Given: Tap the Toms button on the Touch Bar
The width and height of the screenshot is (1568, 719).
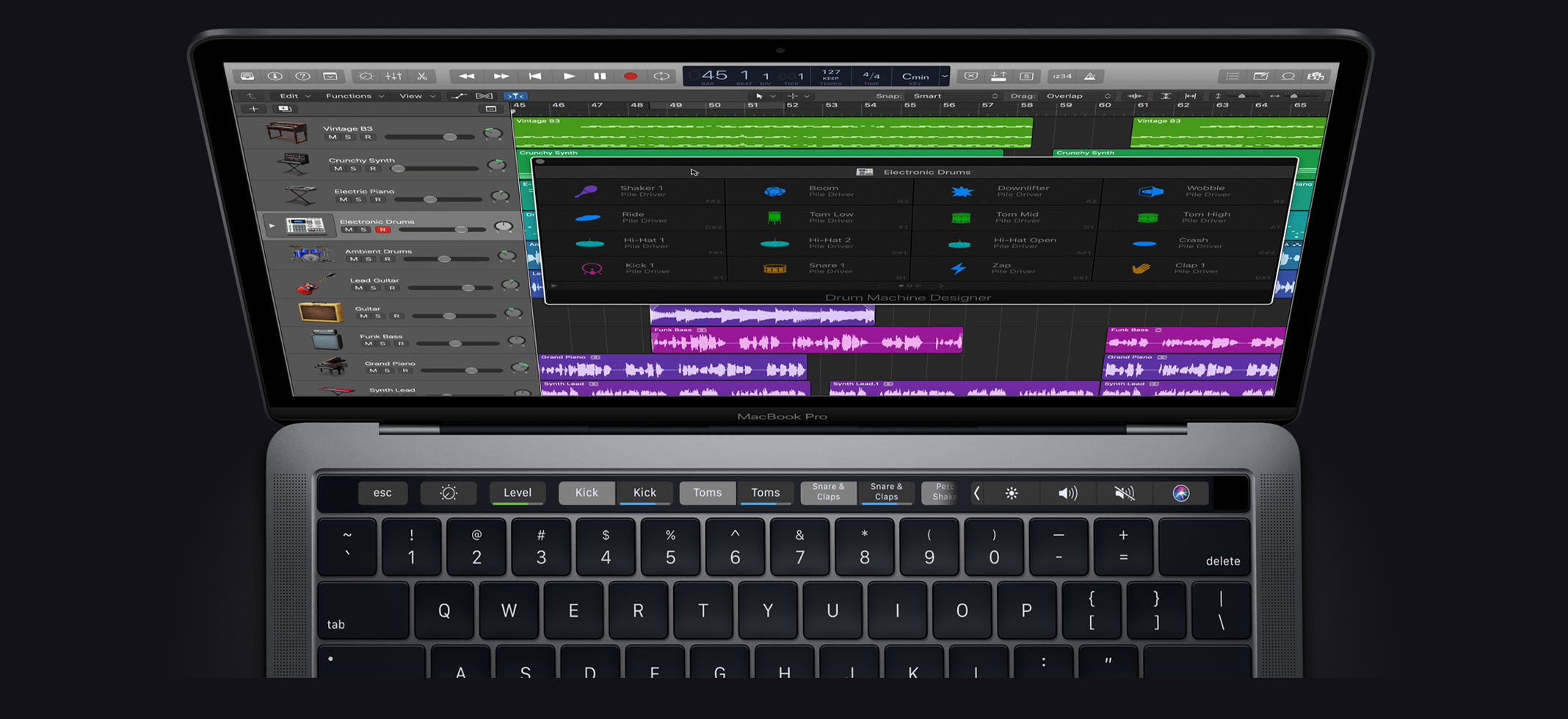Looking at the screenshot, I should click(x=707, y=493).
